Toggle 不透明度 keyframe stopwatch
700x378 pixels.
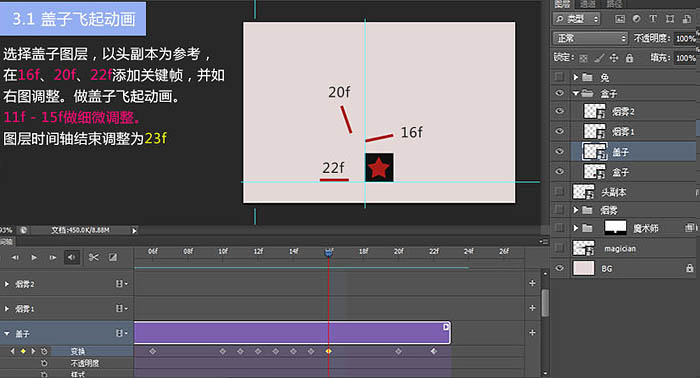pyautogui.click(x=44, y=363)
